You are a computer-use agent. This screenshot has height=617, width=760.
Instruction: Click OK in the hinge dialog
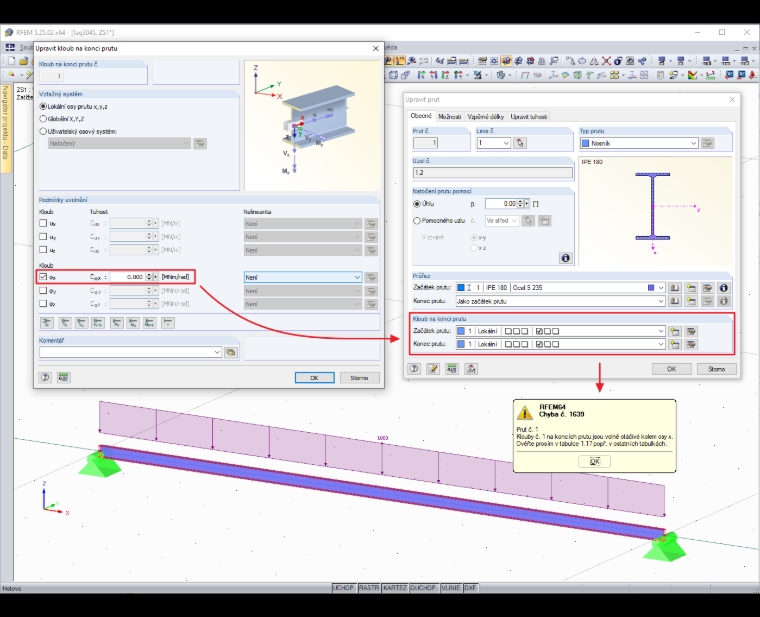point(315,378)
